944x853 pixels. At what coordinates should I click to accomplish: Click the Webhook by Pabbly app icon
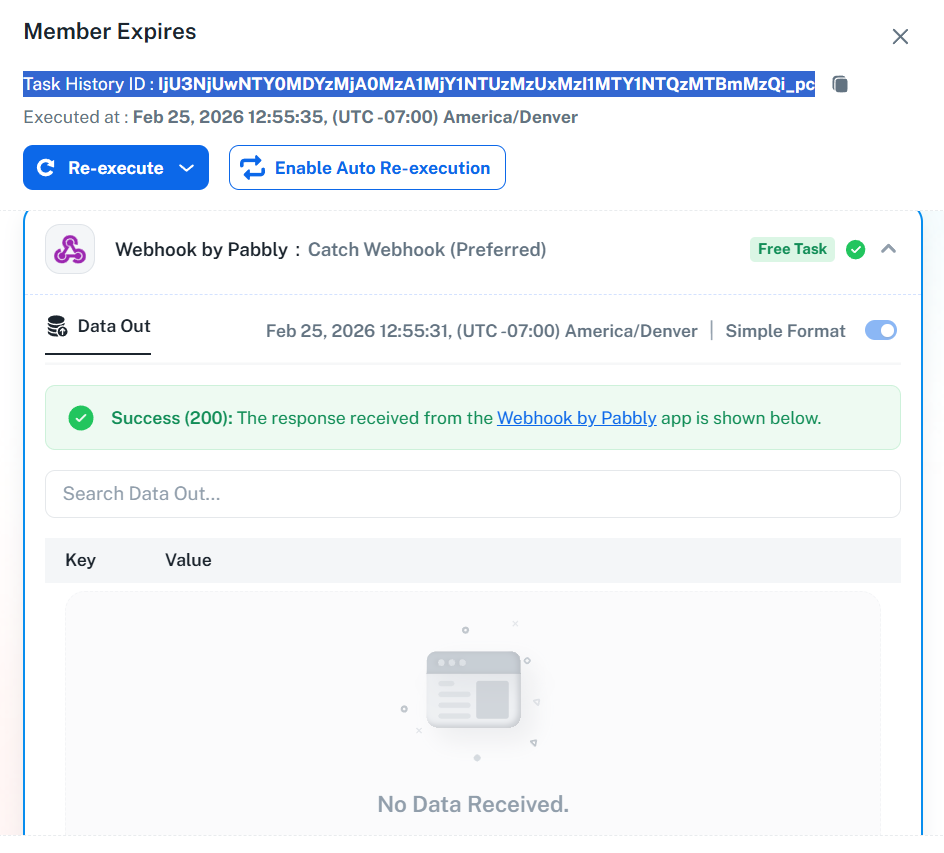tap(70, 249)
